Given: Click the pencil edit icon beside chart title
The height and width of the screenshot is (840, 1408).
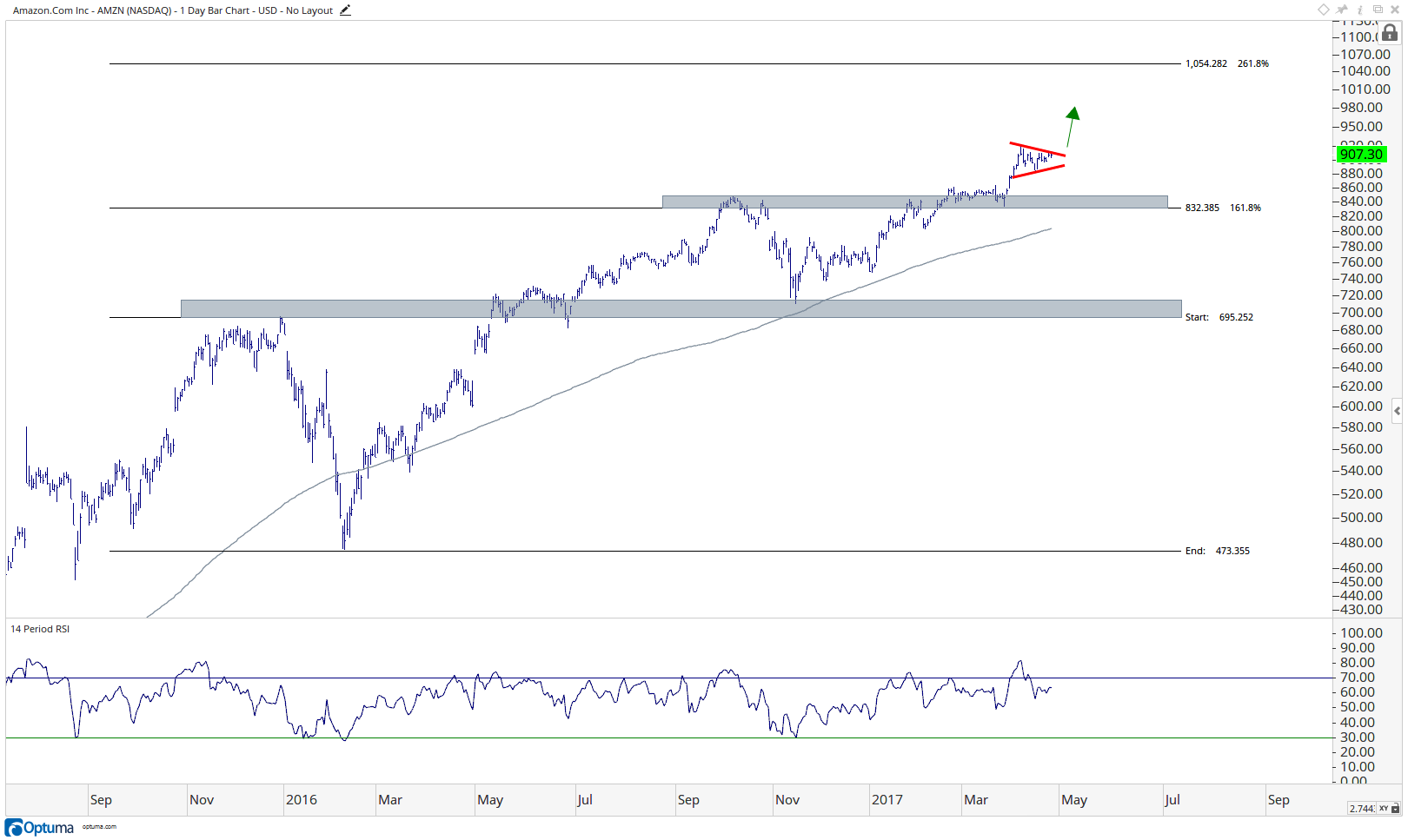Looking at the screenshot, I should click(345, 10).
